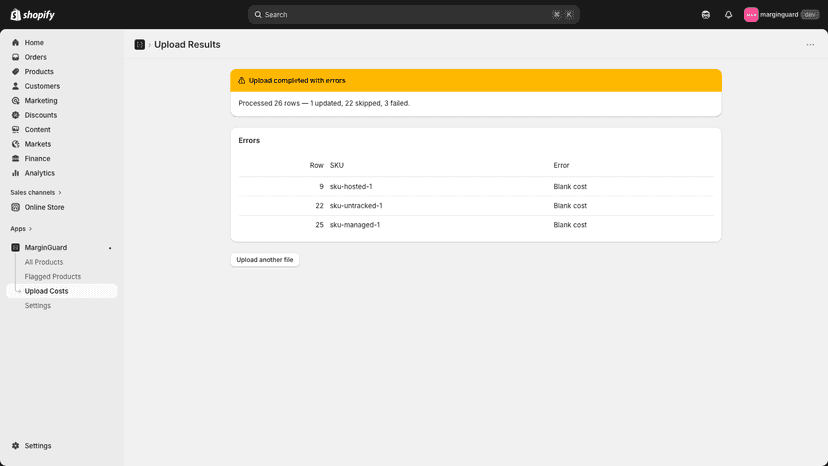Click the Customers person icon
The image size is (828, 466).
(x=15, y=86)
